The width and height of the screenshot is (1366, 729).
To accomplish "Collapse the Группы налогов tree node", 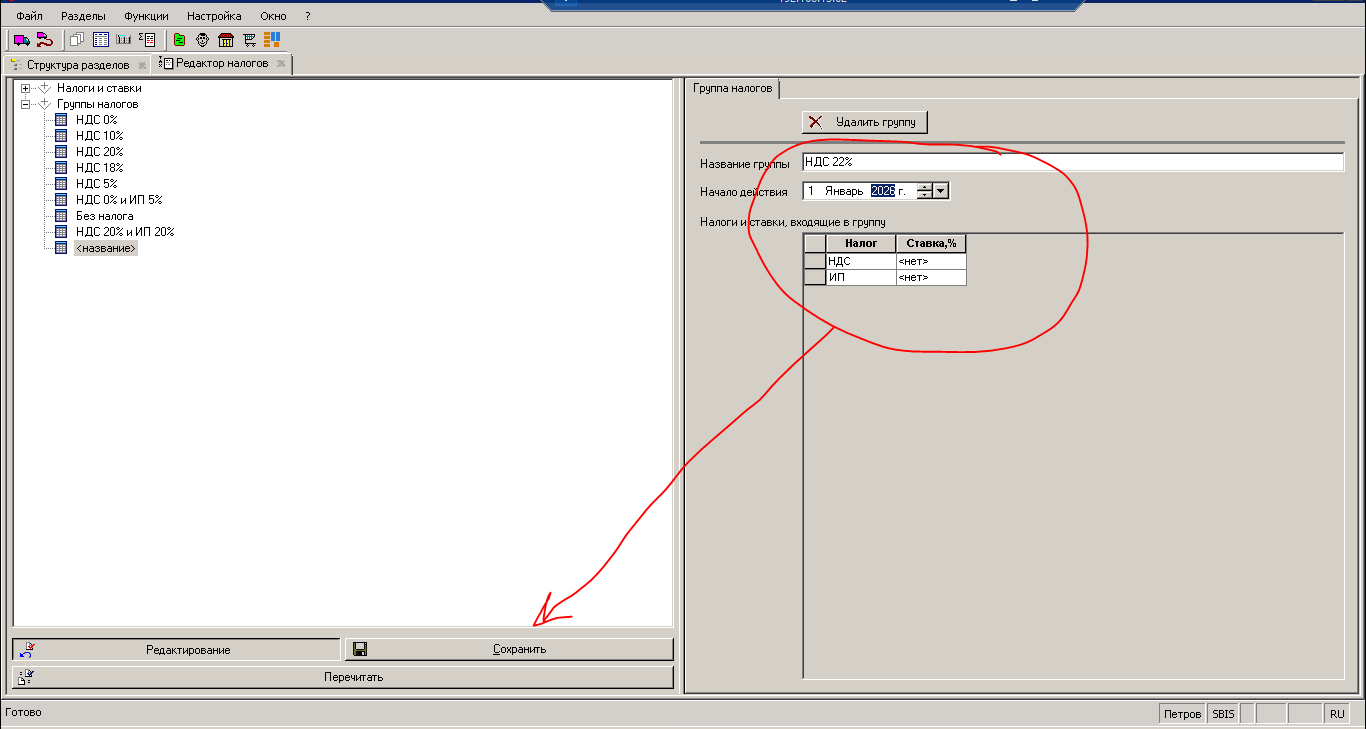I will tap(26, 104).
